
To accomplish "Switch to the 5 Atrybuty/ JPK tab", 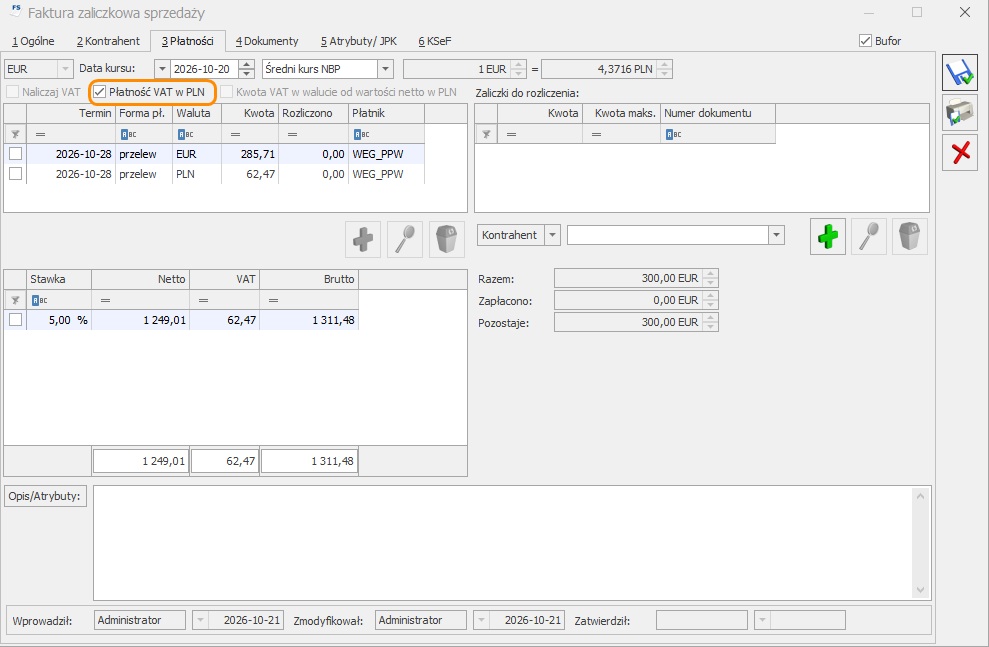I will point(359,41).
